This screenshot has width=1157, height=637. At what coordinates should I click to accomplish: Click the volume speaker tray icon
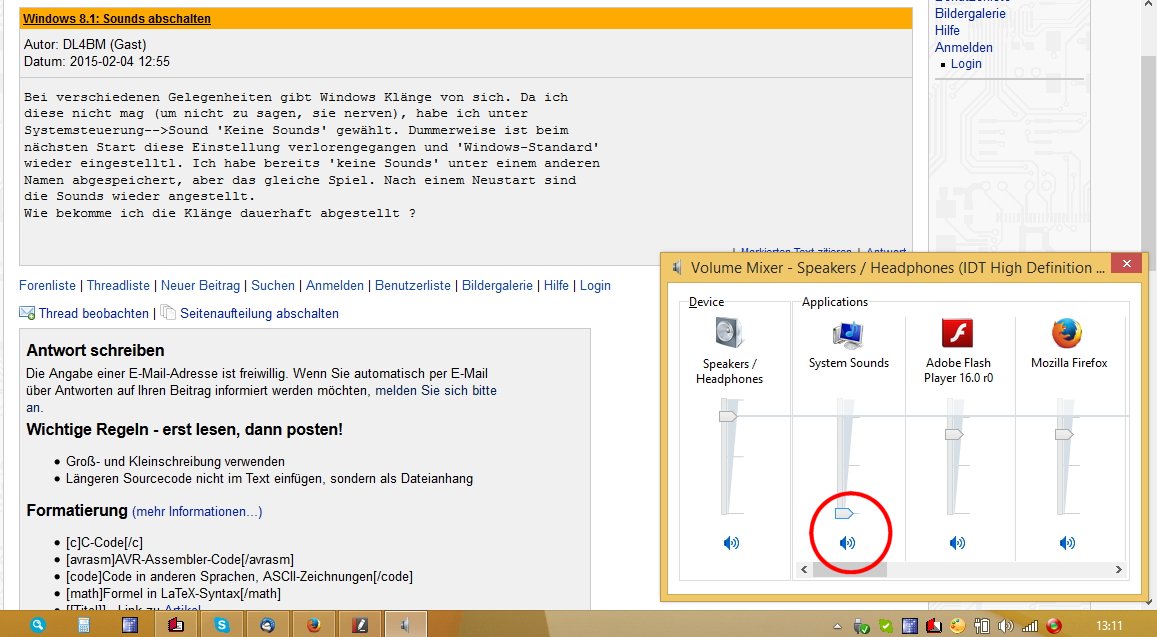click(x=1005, y=626)
